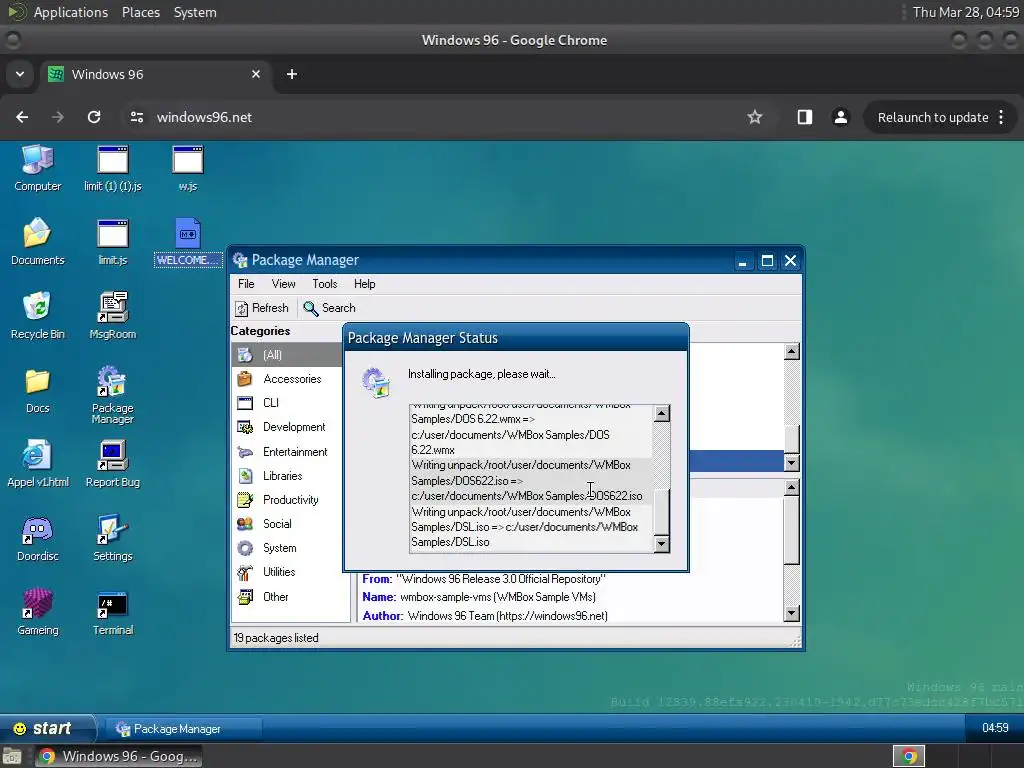Open the Computer desktop icon
The height and width of the screenshot is (768, 1024).
click(x=37, y=168)
